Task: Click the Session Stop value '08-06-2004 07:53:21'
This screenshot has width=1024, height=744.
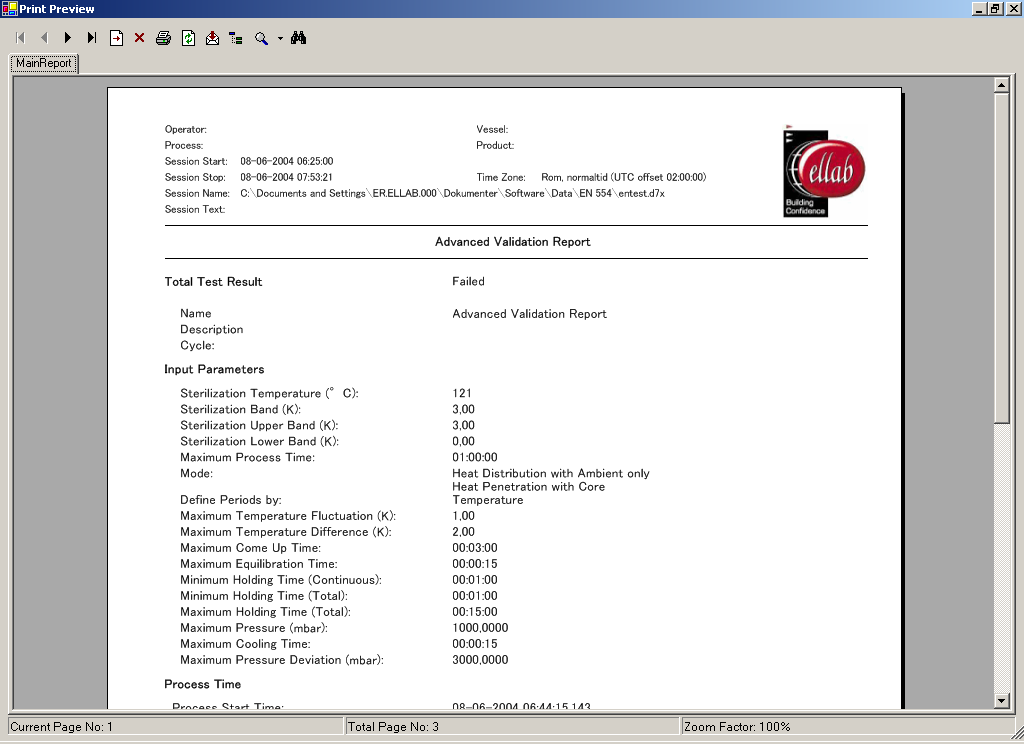Action: [x=286, y=177]
